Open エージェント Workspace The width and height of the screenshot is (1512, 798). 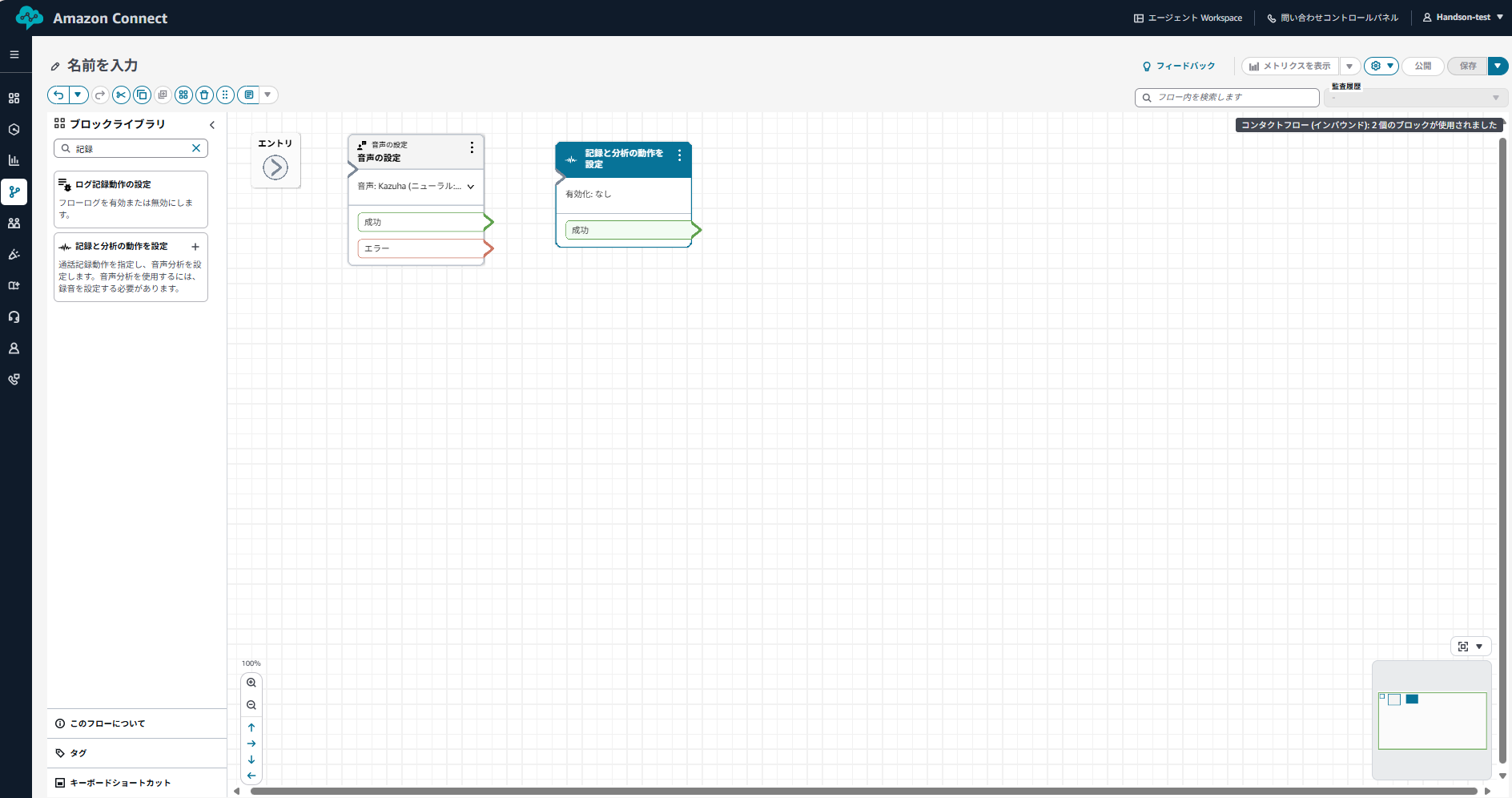pos(1188,18)
